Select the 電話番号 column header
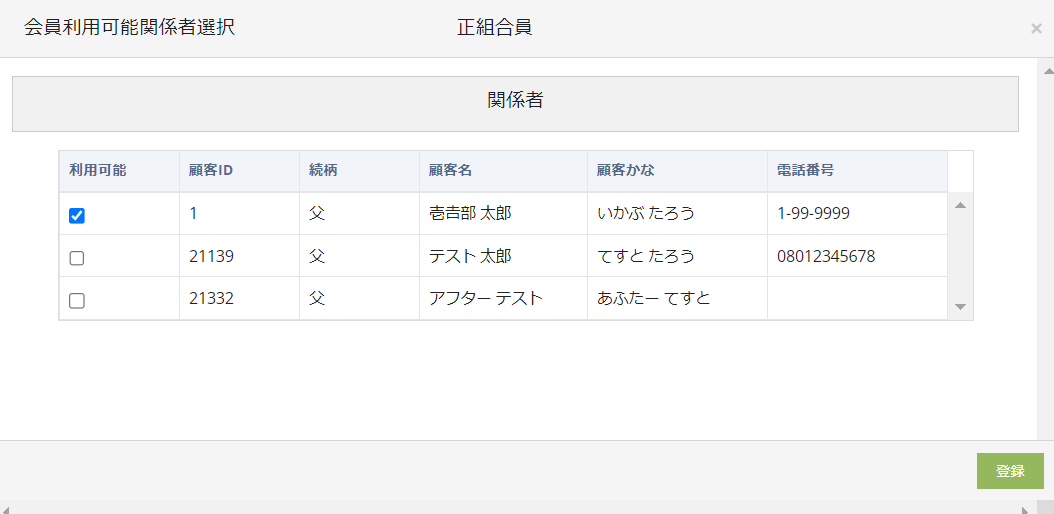The image size is (1054, 514). (806, 170)
